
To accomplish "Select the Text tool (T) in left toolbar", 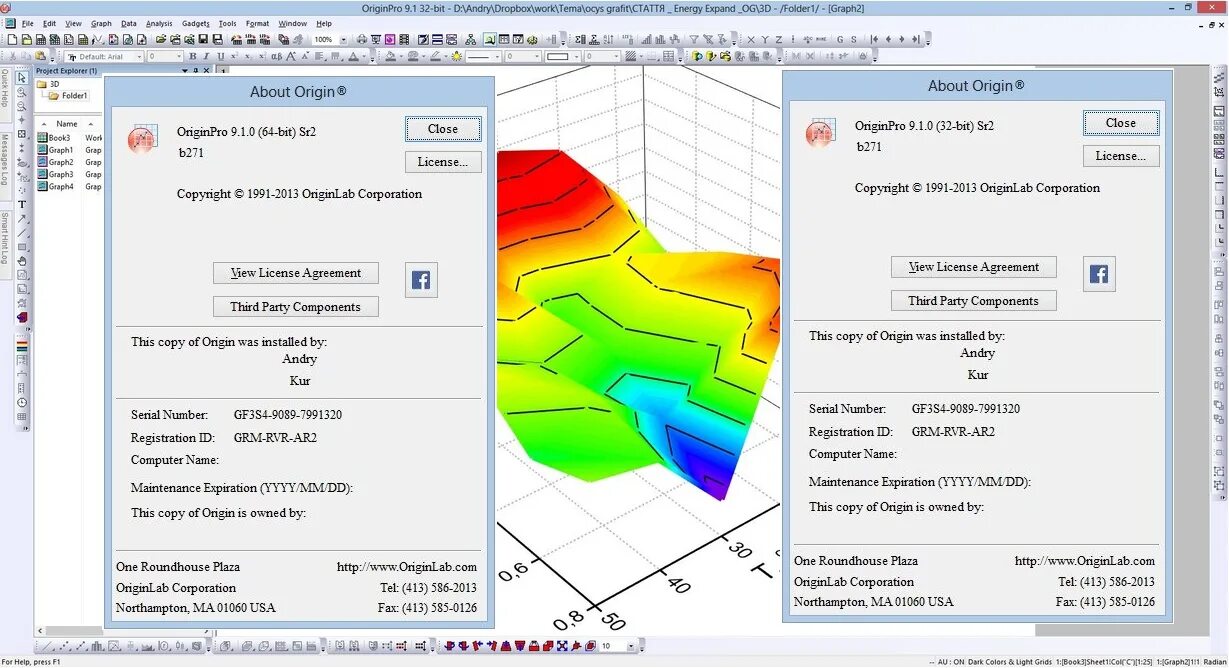I will pos(22,204).
